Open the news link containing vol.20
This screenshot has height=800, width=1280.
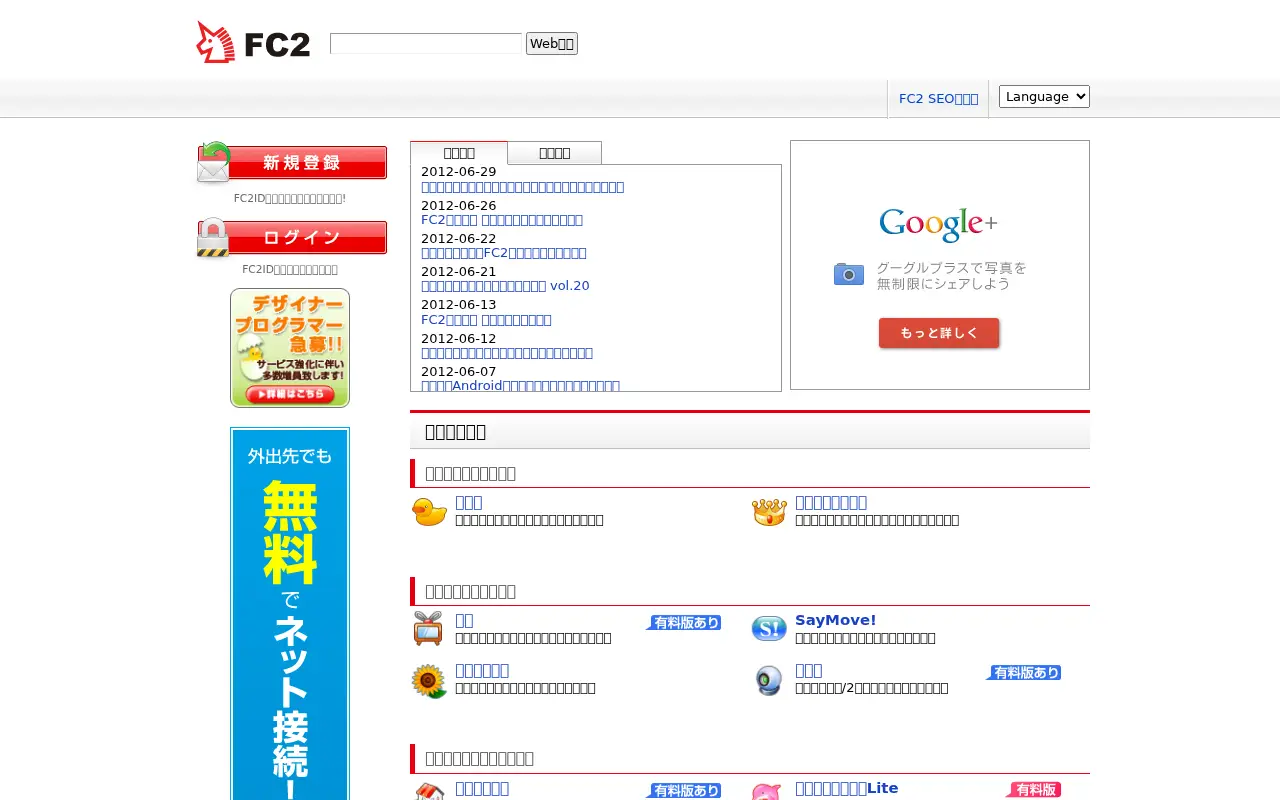[x=505, y=286]
